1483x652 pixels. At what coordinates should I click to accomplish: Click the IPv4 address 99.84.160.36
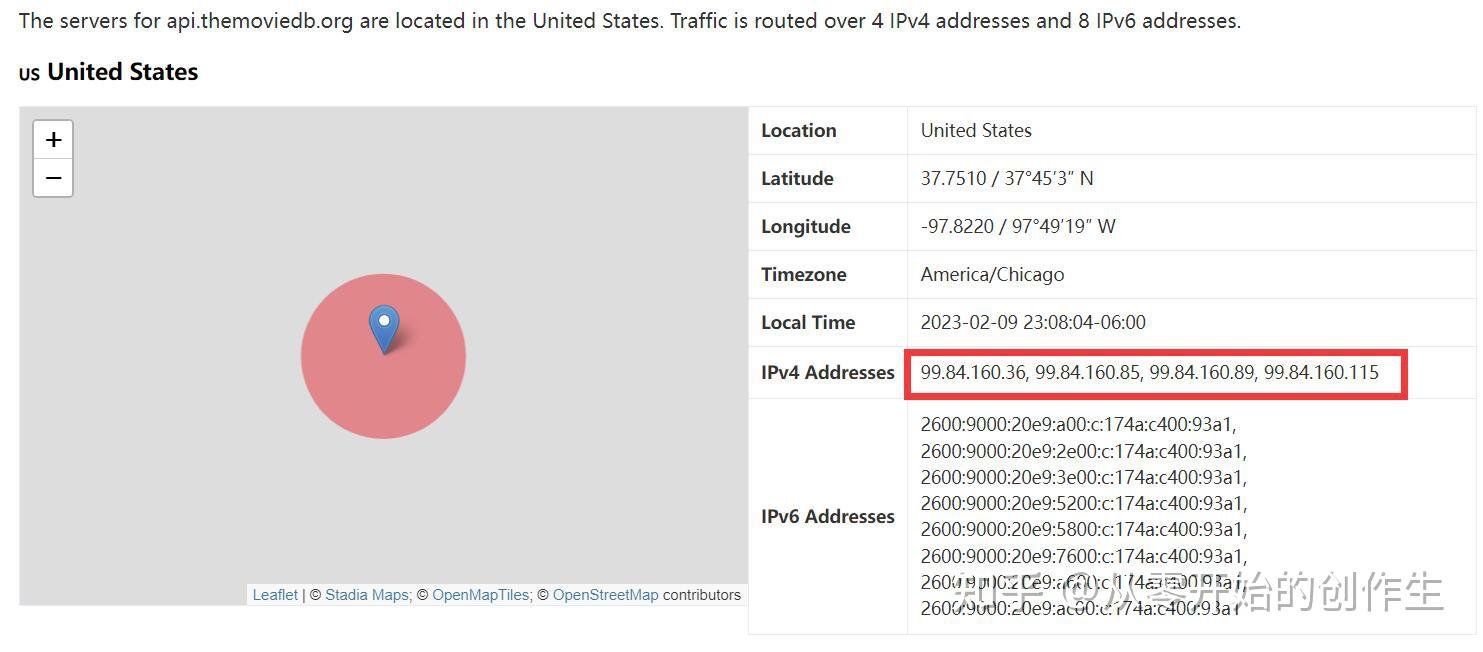(973, 373)
